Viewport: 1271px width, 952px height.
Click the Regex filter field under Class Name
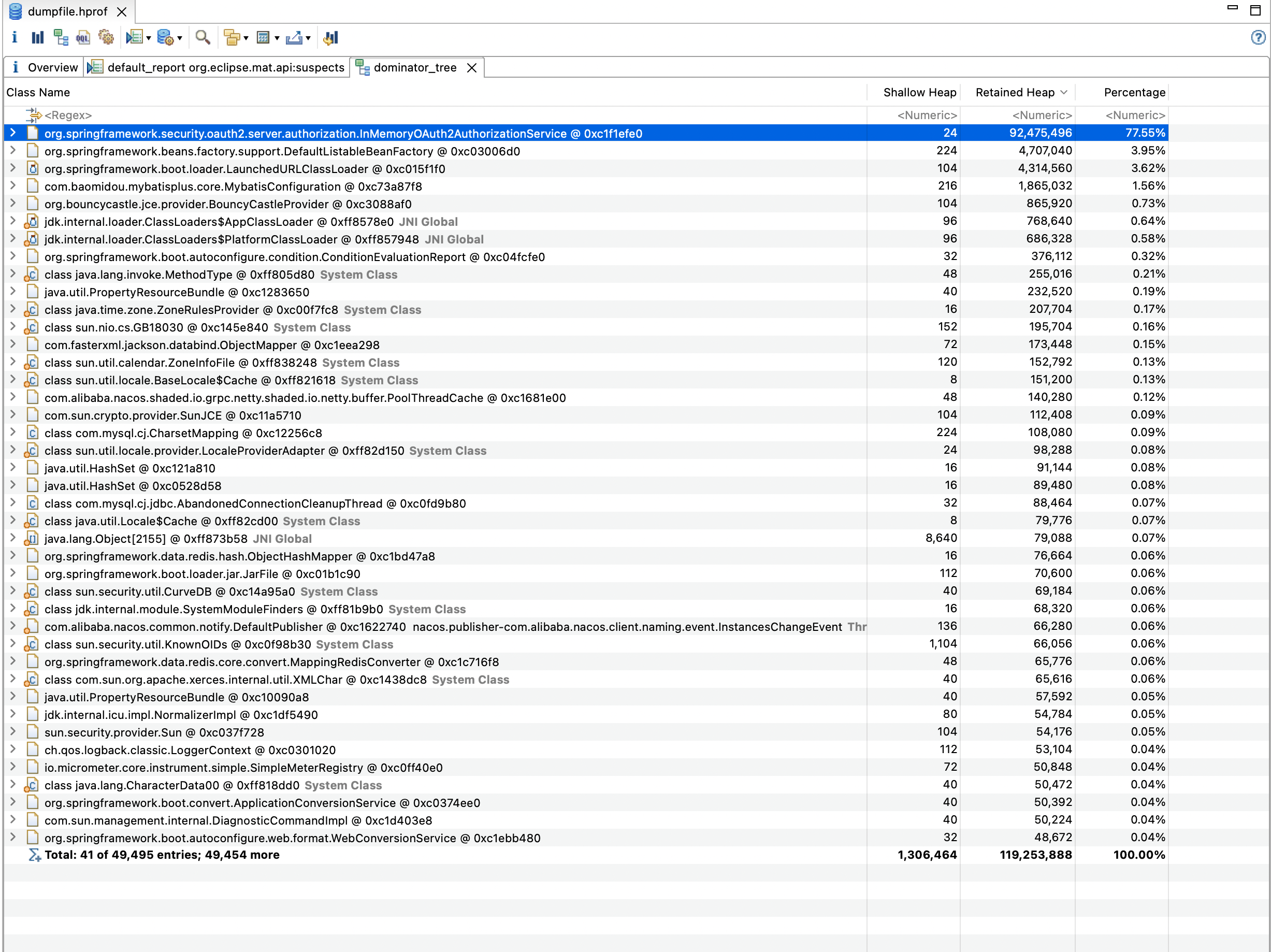click(x=435, y=116)
